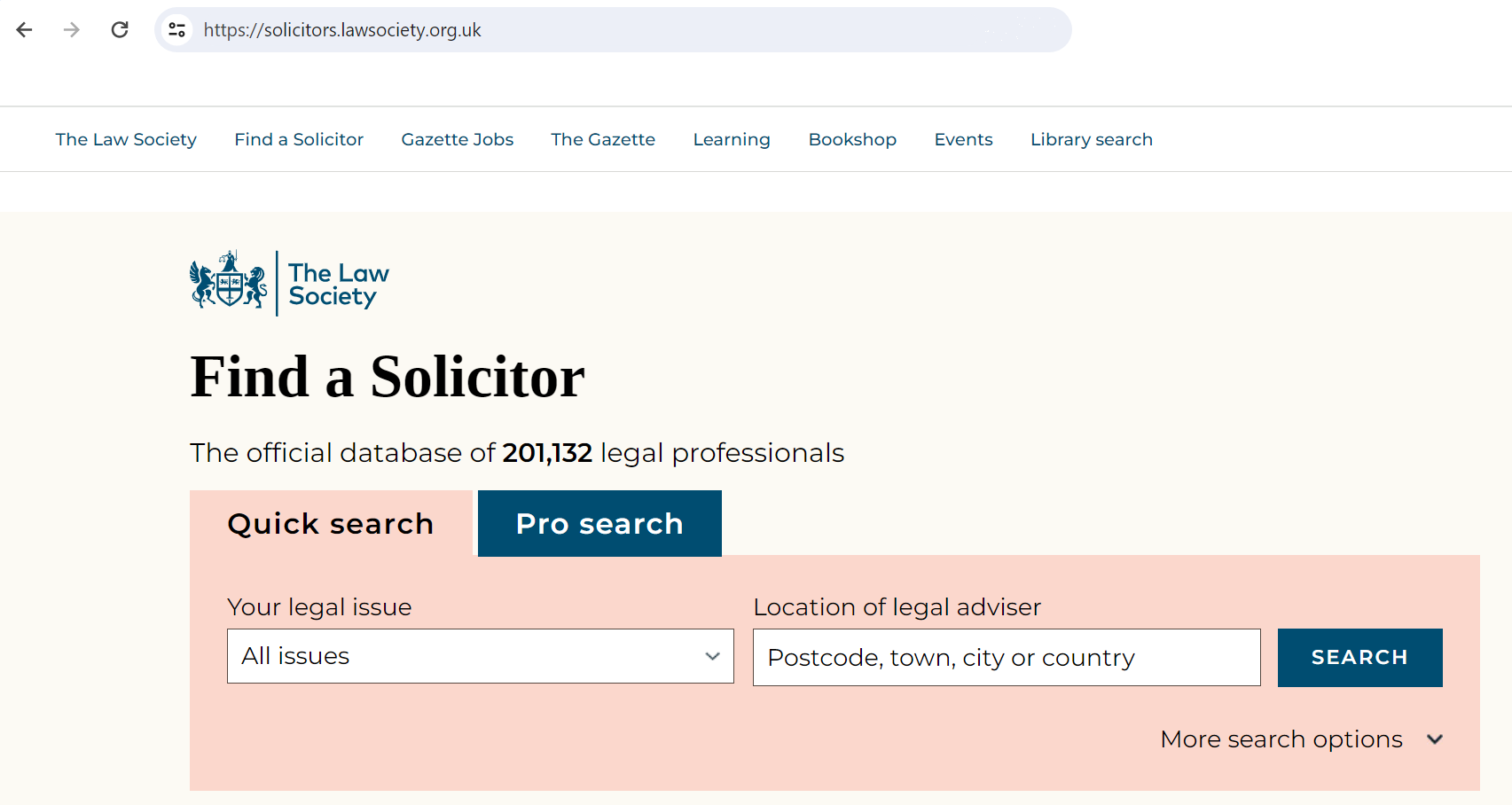Click the location postcode input field
1512x805 pixels.
1006,657
